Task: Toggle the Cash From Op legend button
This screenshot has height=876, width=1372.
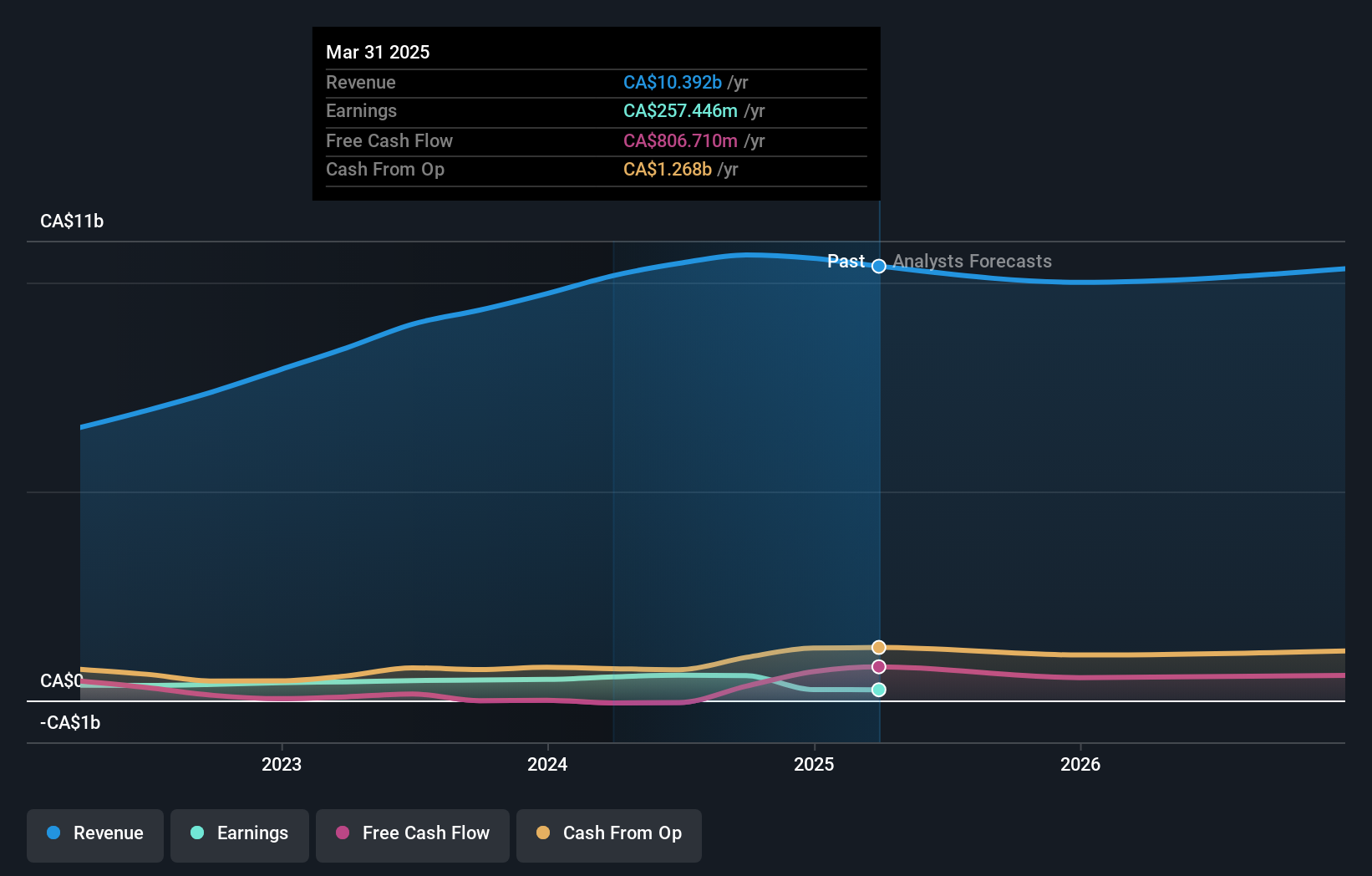Action: coord(609,835)
